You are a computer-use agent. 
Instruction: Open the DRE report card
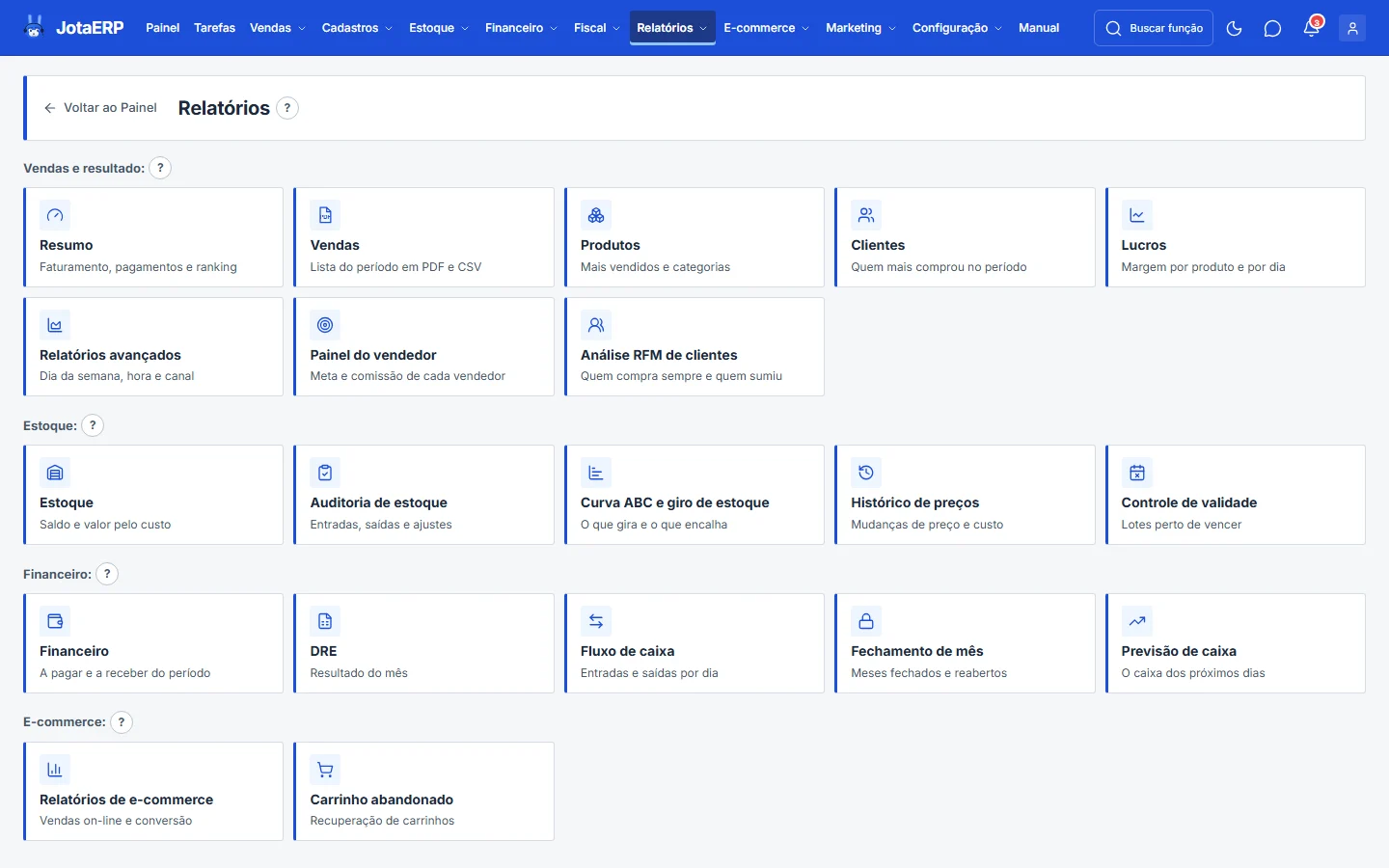click(424, 643)
